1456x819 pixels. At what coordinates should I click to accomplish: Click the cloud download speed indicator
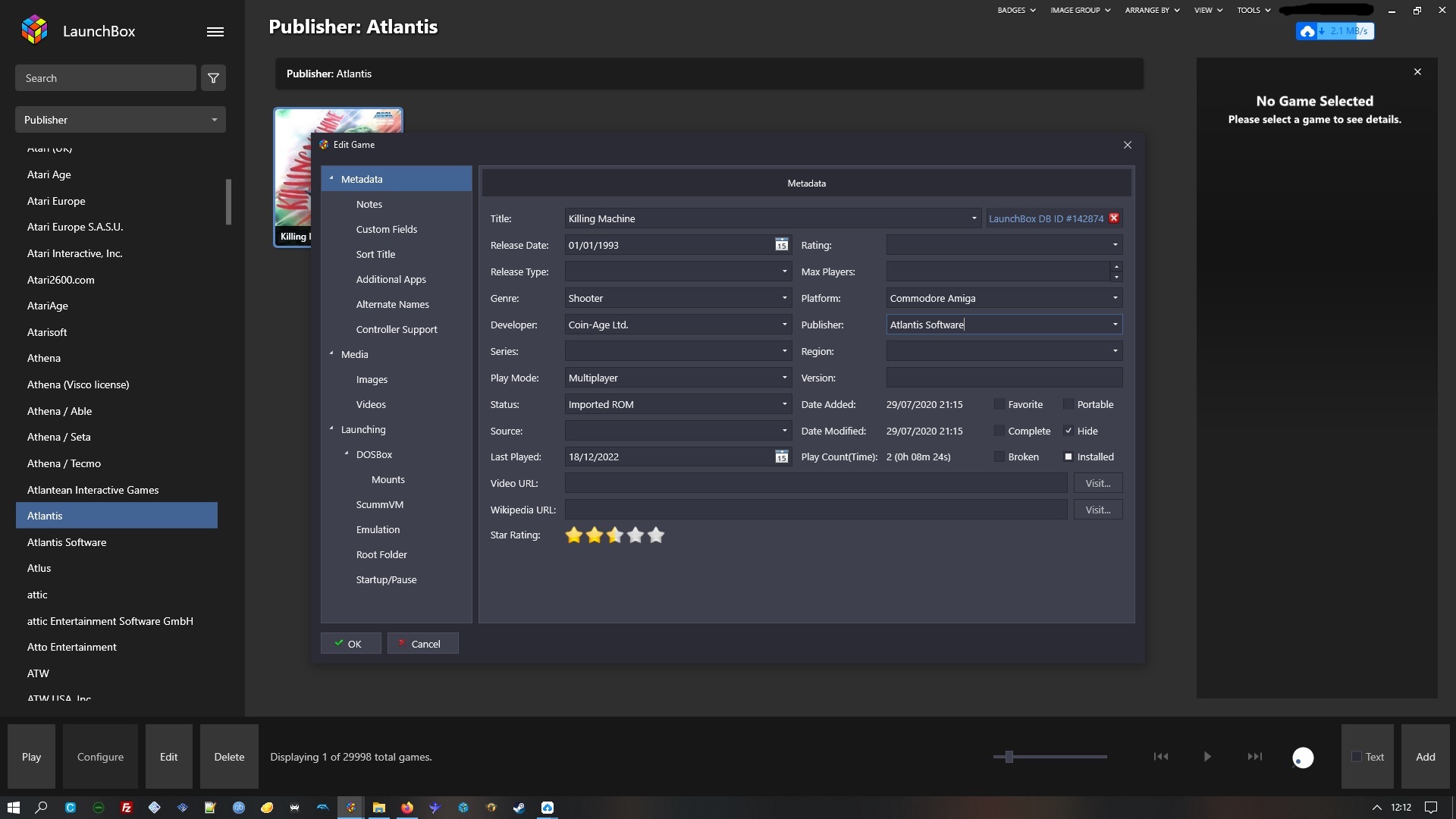click(x=1335, y=31)
